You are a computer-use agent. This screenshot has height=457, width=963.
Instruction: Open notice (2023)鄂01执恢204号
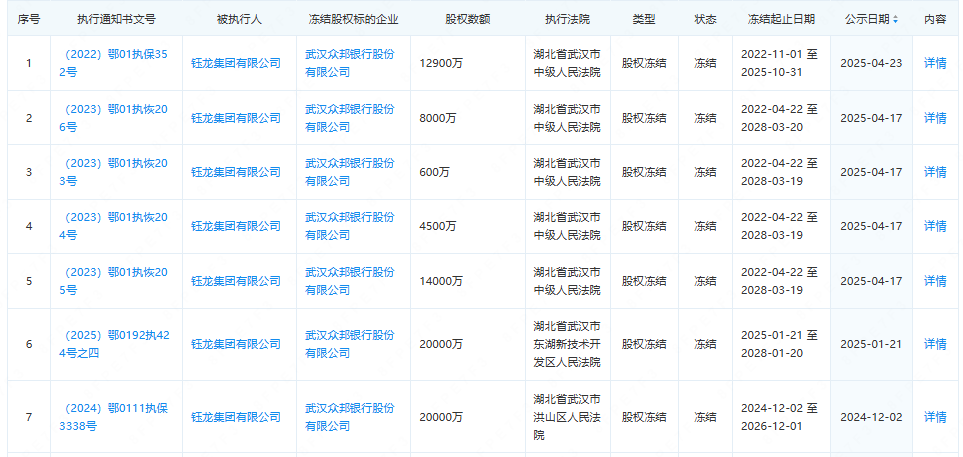click(x=114, y=226)
